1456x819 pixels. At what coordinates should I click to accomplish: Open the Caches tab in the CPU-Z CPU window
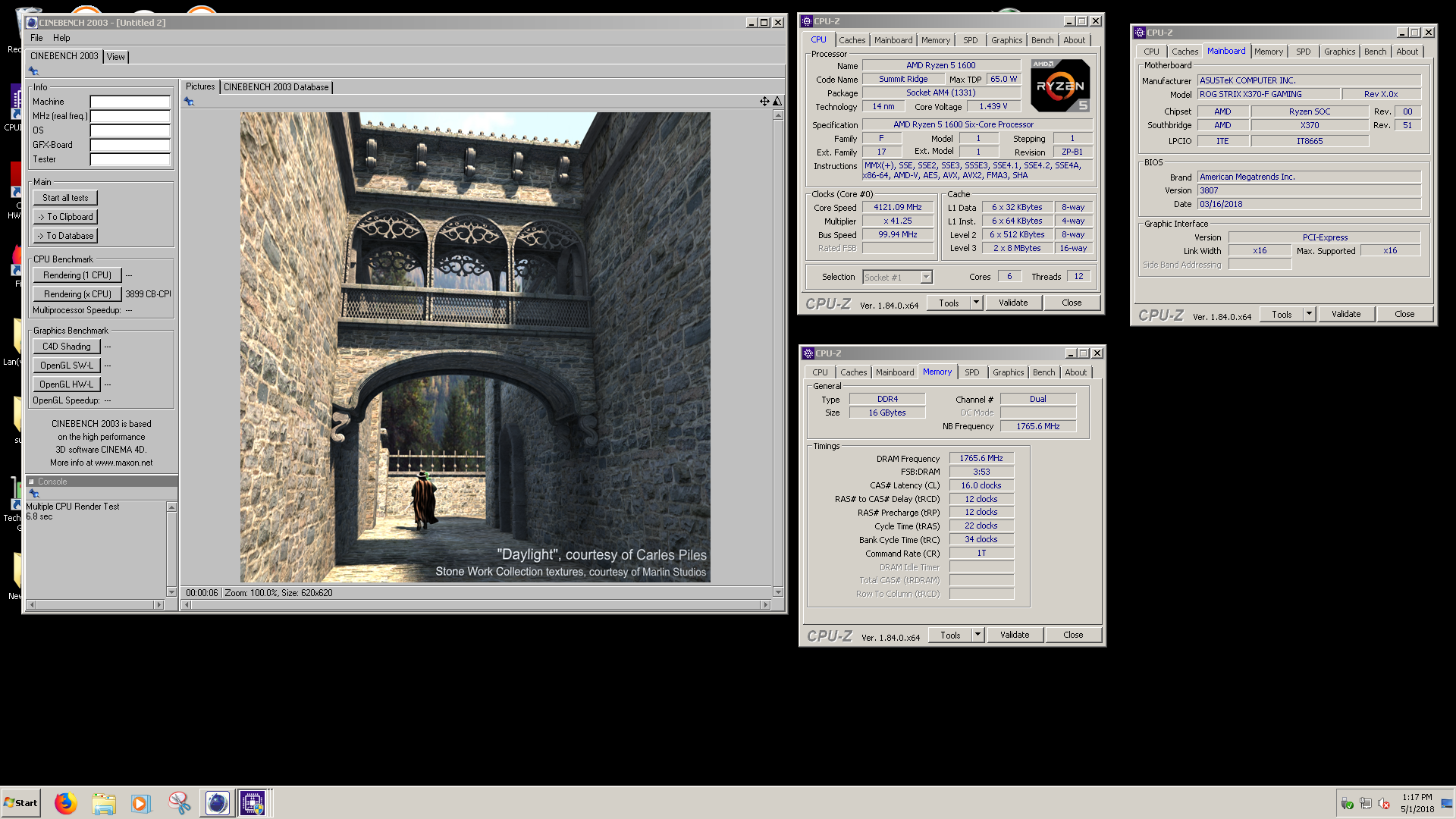[x=852, y=40]
